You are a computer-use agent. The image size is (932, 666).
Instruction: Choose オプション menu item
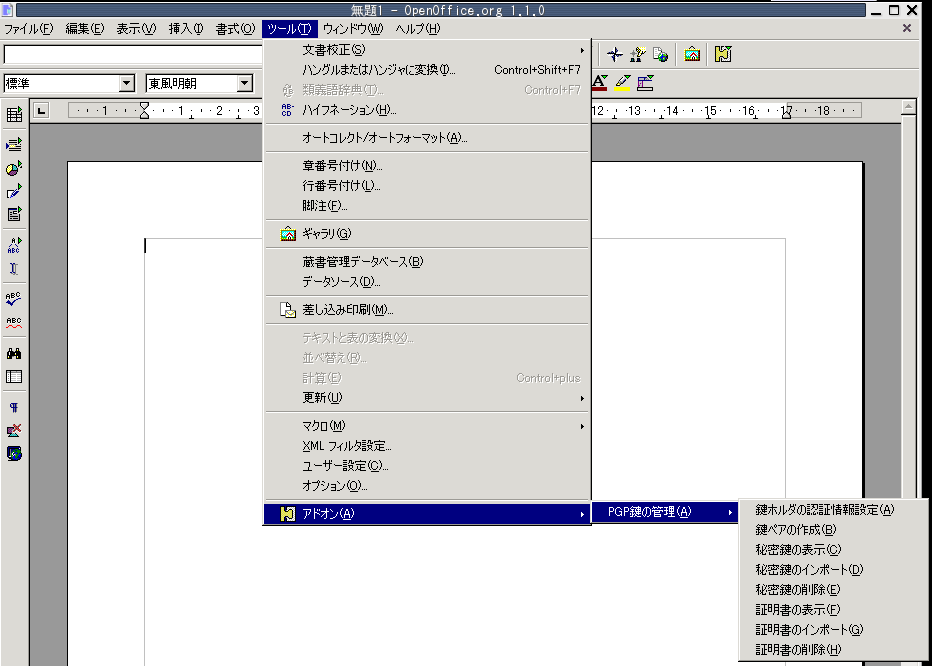[x=427, y=486]
